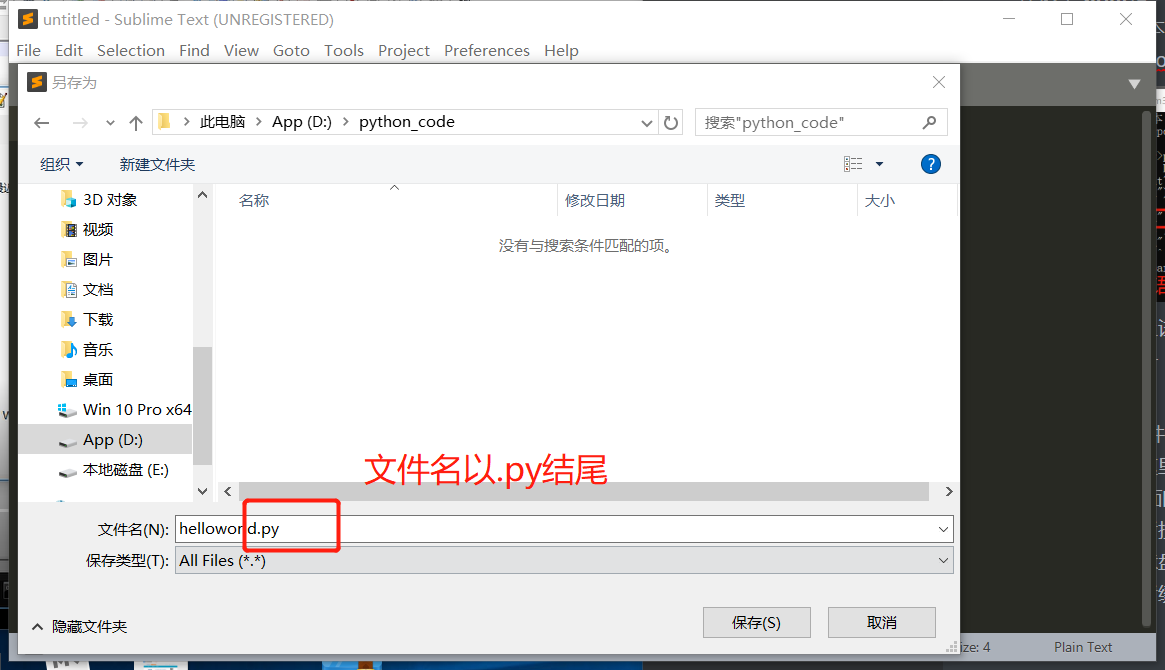Click the Sublime Text logo in title bar
Image resolution: width=1165 pixels, height=670 pixels.
27,19
